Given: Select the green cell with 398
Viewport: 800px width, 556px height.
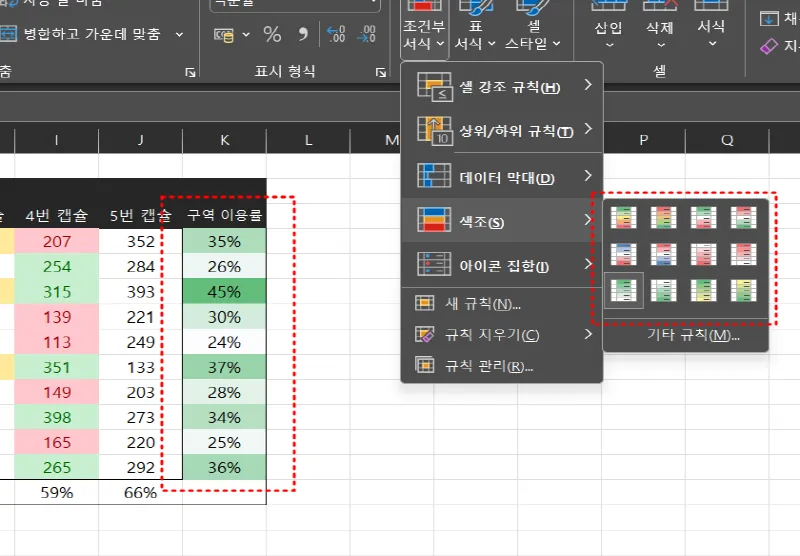Looking at the screenshot, I should (57, 417).
